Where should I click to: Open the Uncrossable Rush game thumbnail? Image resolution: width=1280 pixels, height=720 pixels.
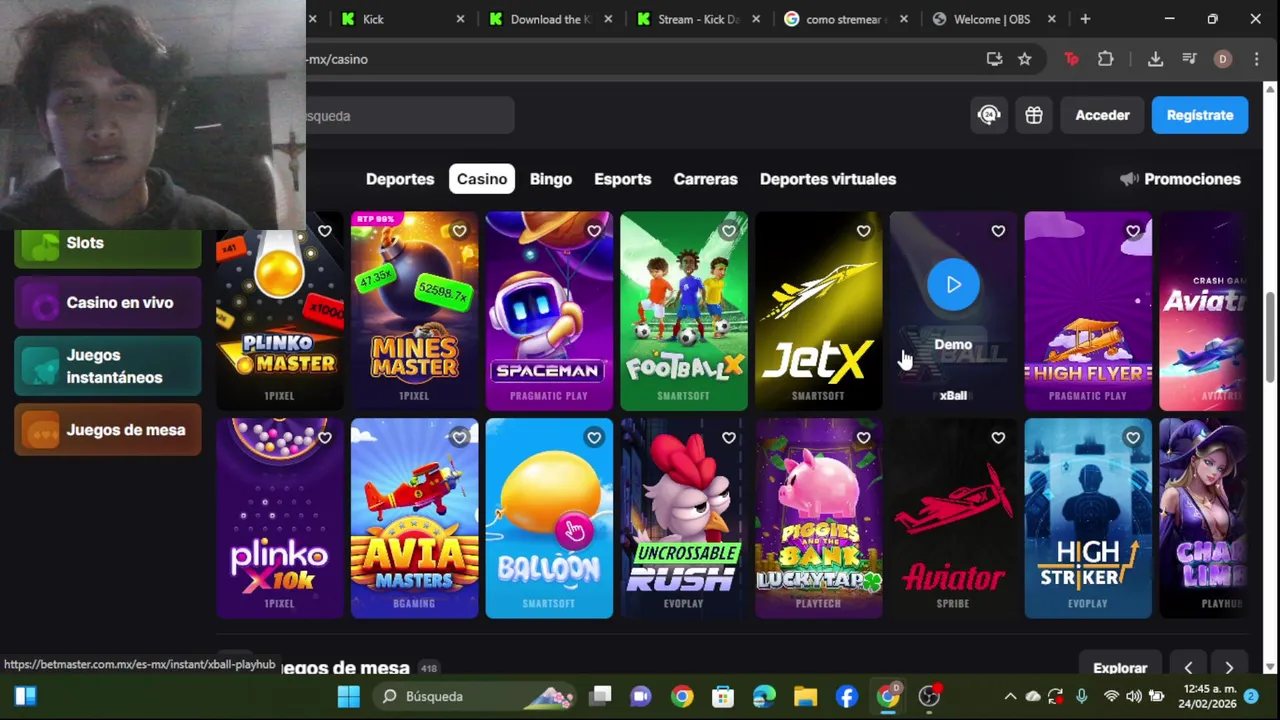point(684,518)
